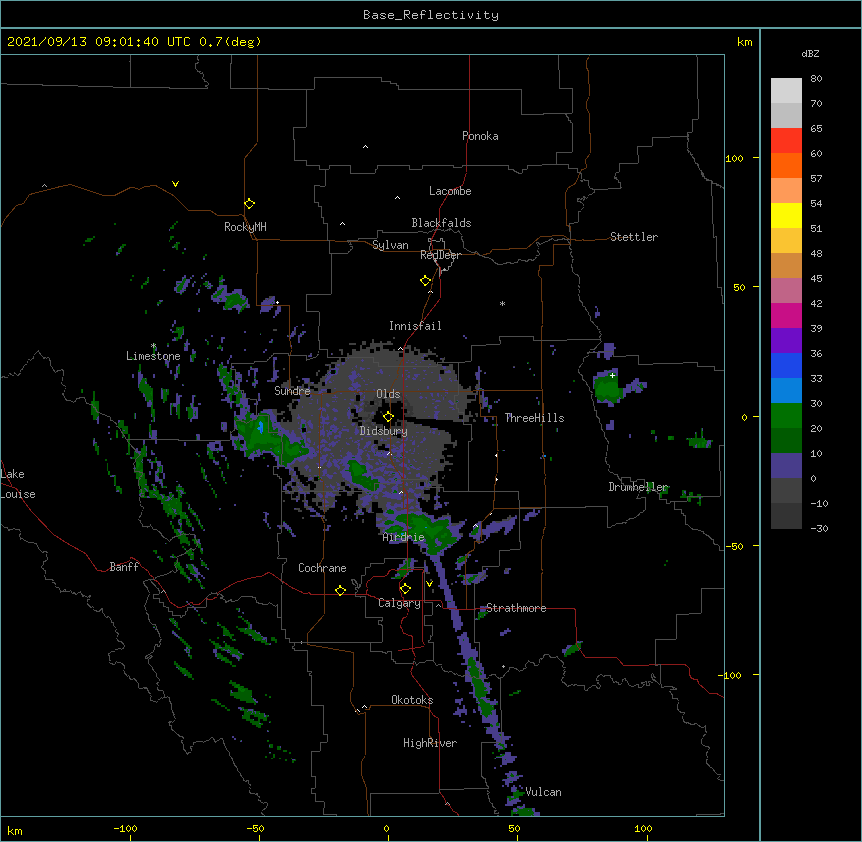Click the Limestone label
The height and width of the screenshot is (842, 862).
tap(153, 356)
